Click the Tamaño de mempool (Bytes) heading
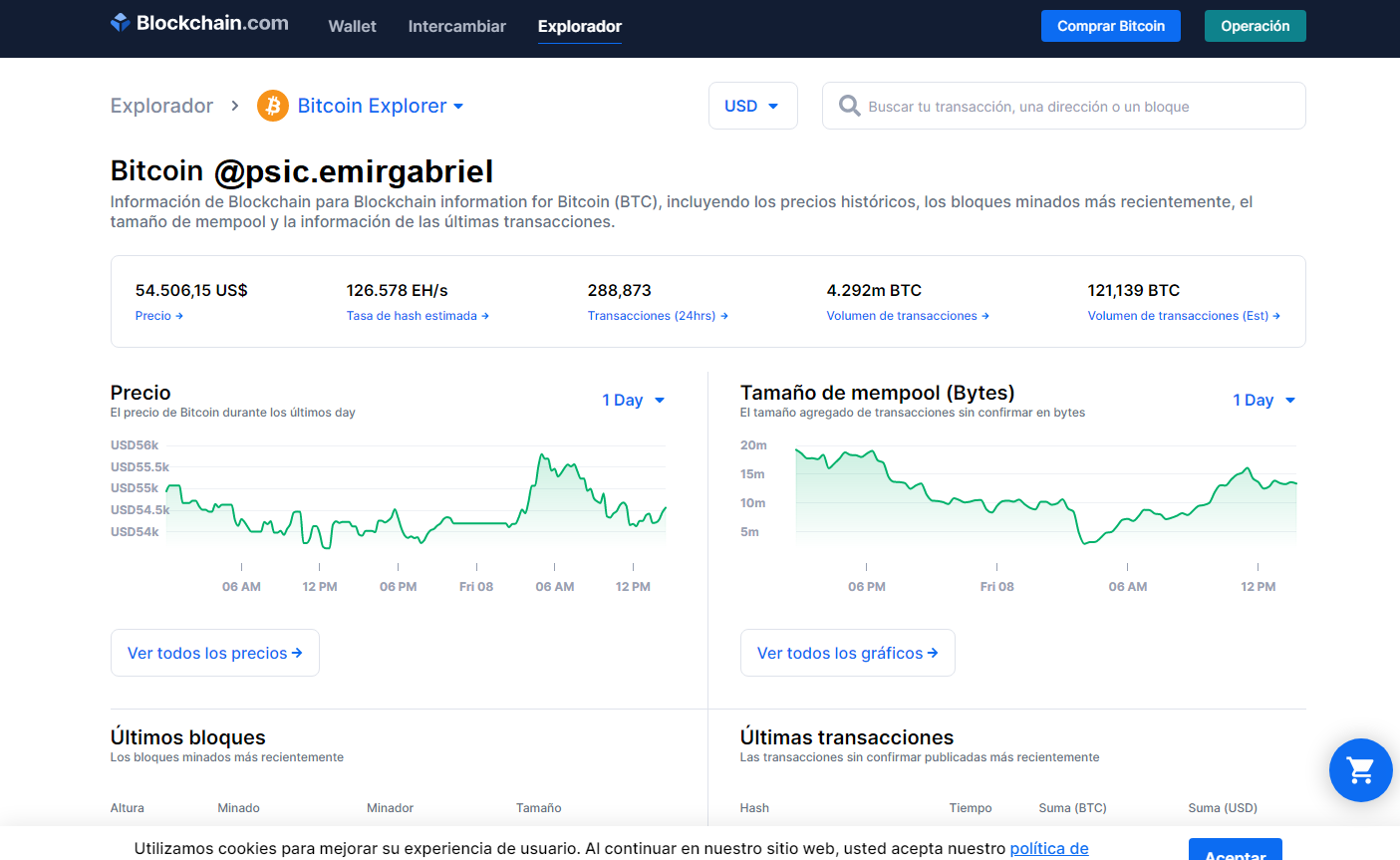1400x860 pixels. 878,393
